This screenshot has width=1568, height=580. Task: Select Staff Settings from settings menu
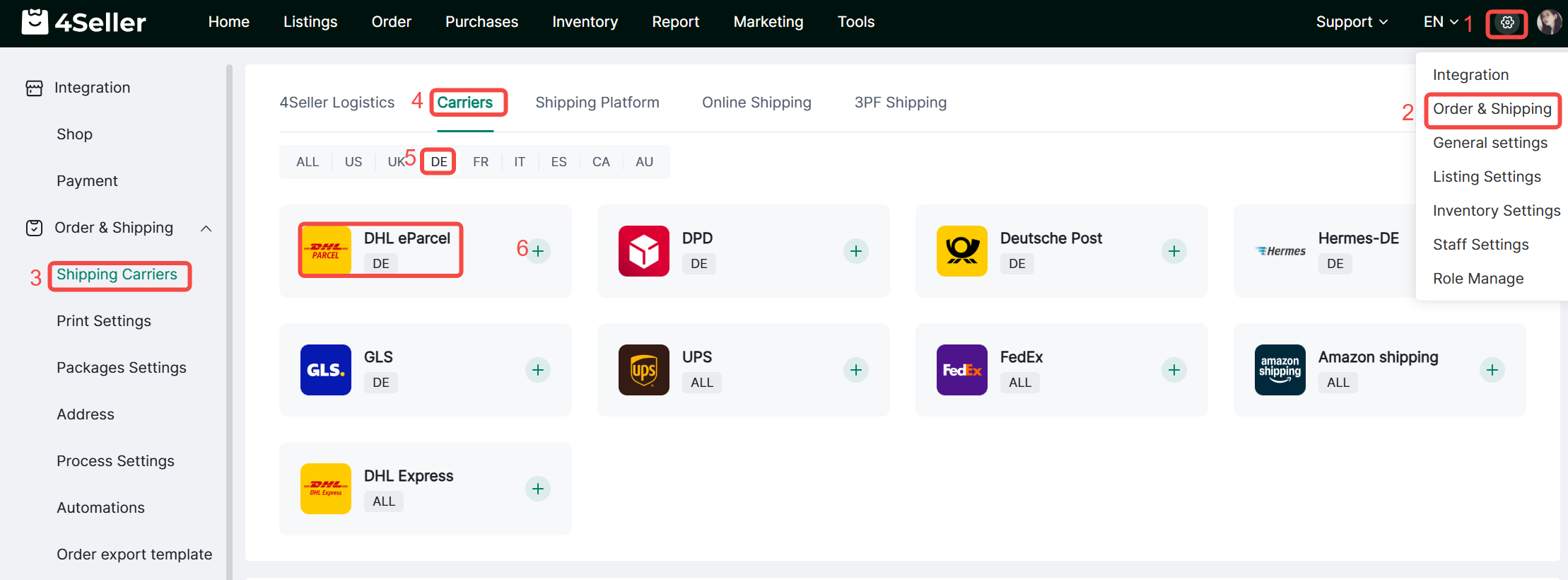(x=1480, y=245)
